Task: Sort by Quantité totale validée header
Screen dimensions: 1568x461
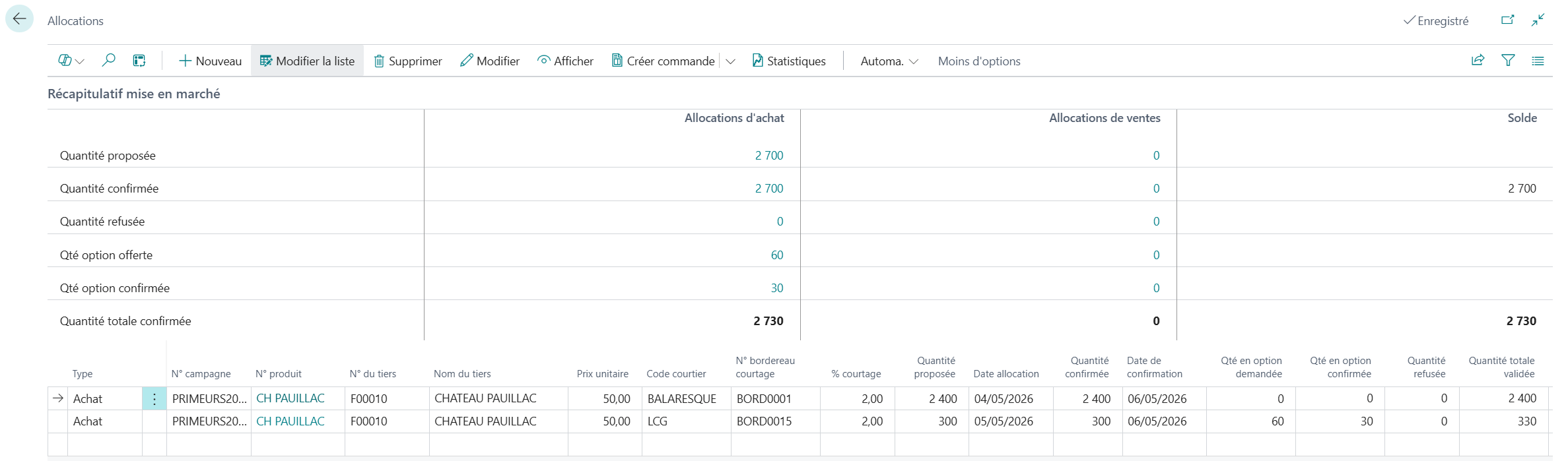Action: pyautogui.click(x=1501, y=367)
